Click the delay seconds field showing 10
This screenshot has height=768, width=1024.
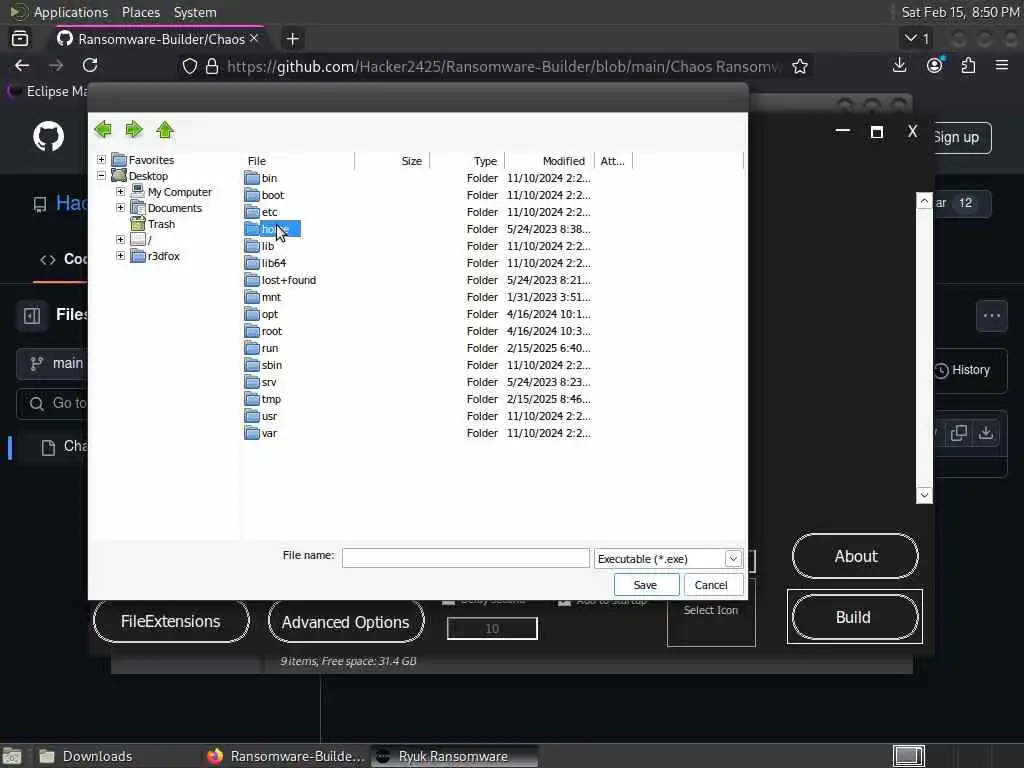click(x=492, y=628)
